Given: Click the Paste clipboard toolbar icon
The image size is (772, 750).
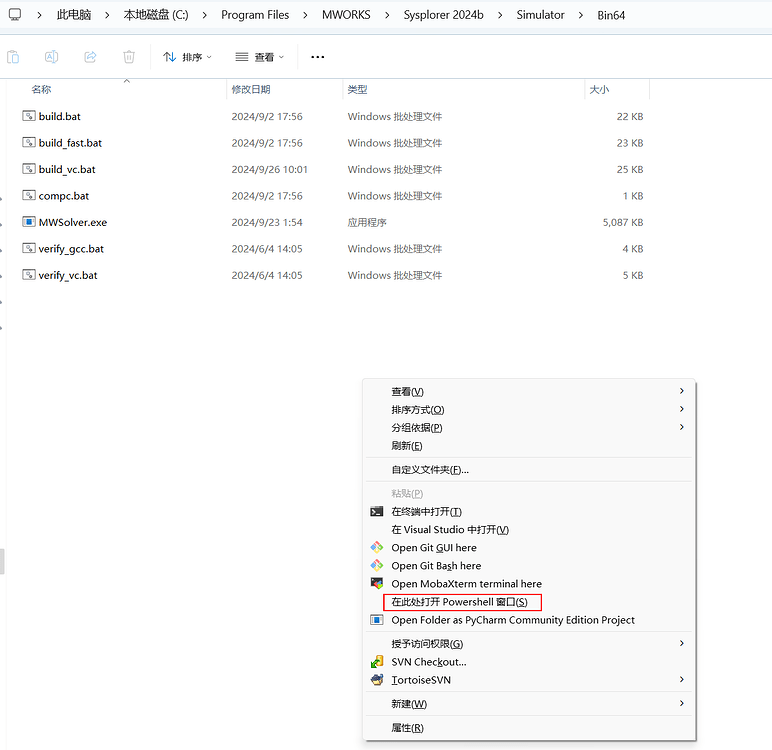Looking at the screenshot, I should pos(13,57).
